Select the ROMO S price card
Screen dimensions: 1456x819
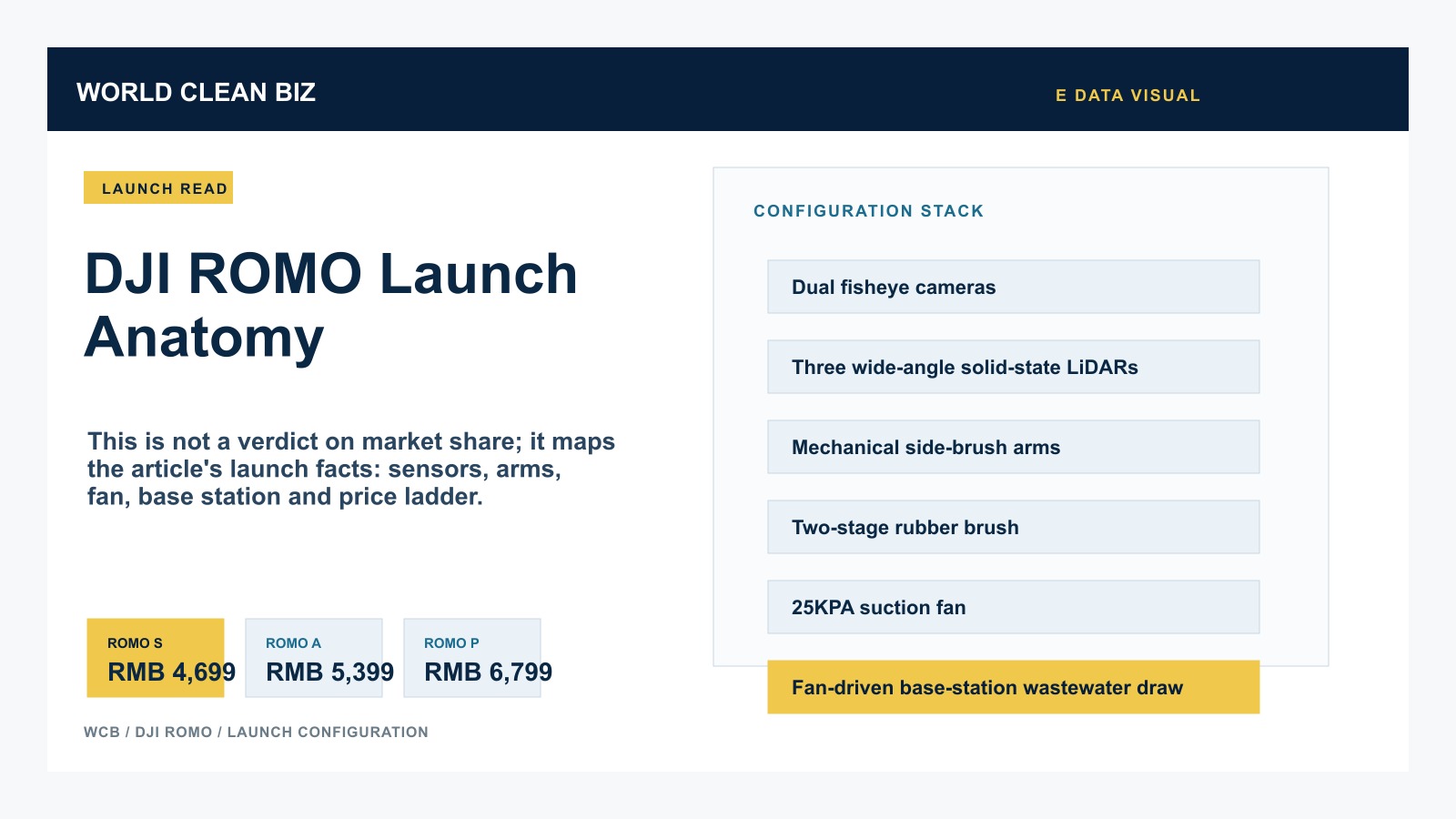[x=156, y=658]
